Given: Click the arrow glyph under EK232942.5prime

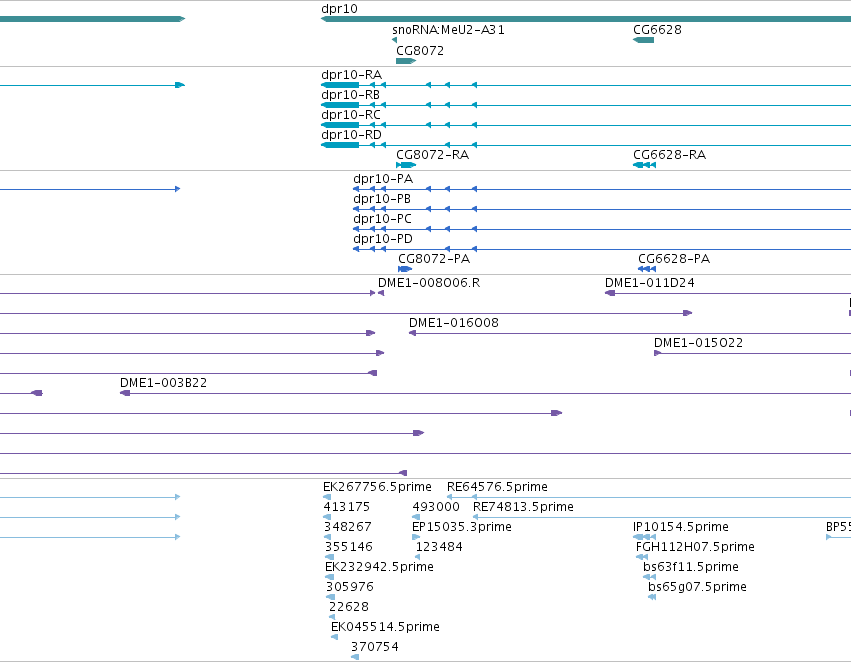Looking at the screenshot, I should click(329, 577).
